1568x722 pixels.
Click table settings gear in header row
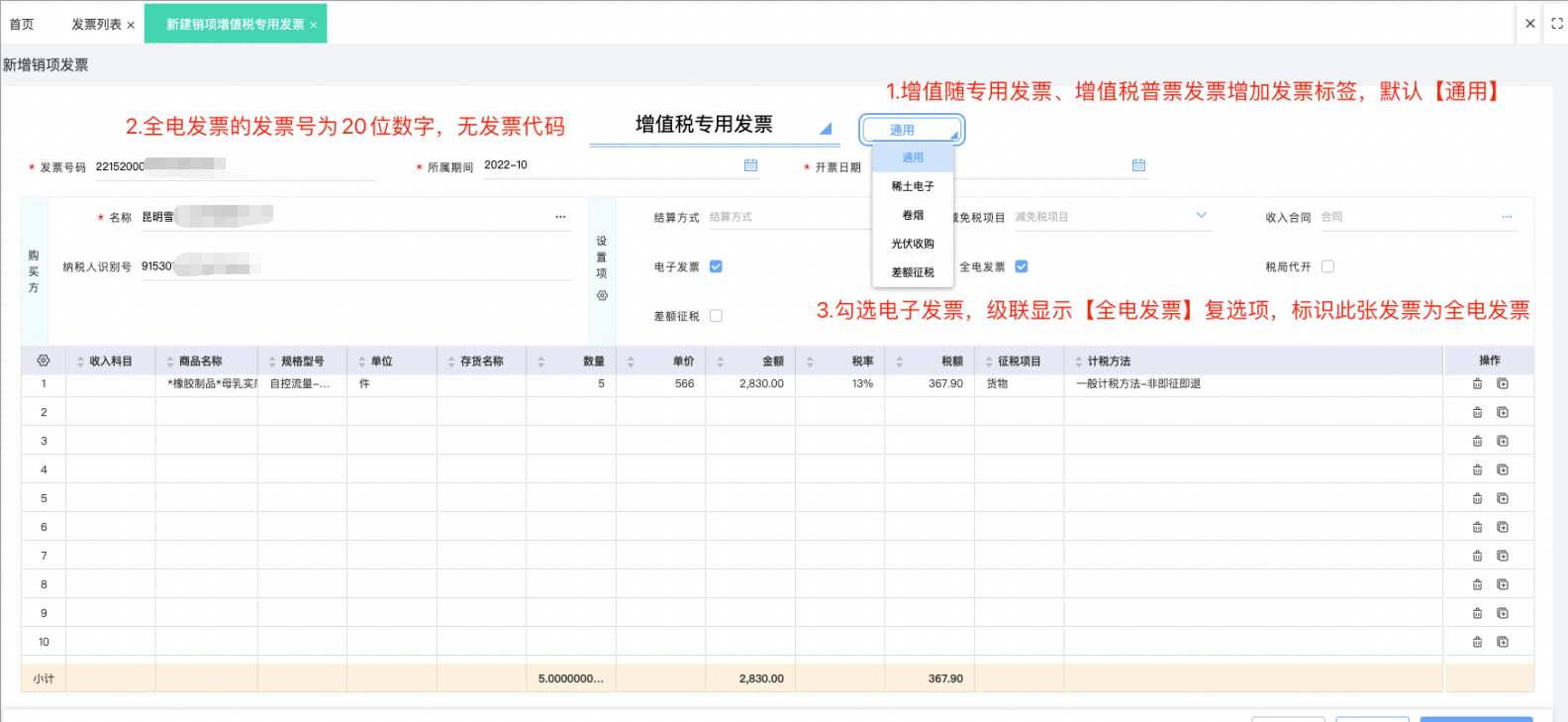43,361
